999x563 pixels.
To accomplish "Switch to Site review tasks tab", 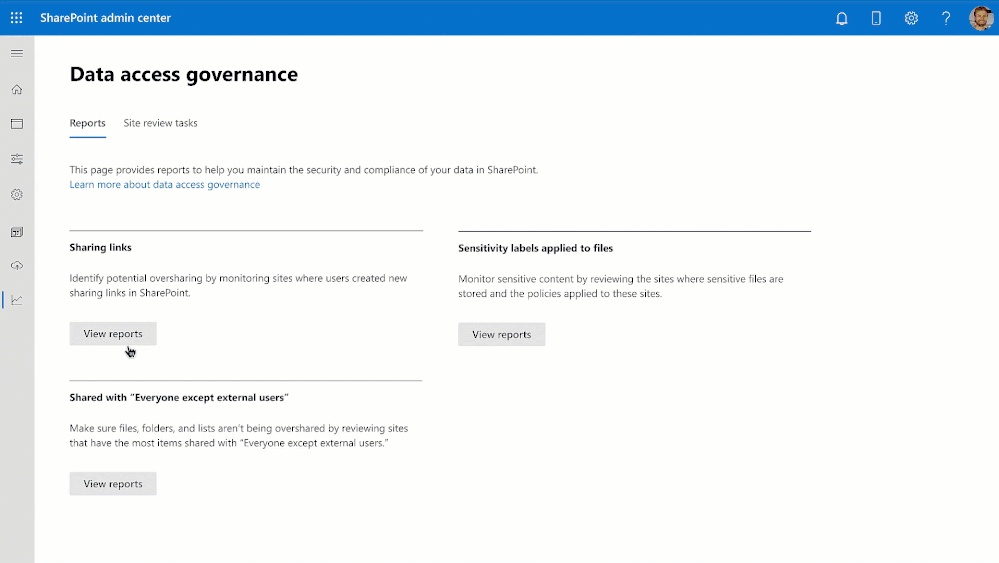I will tap(161, 124).
